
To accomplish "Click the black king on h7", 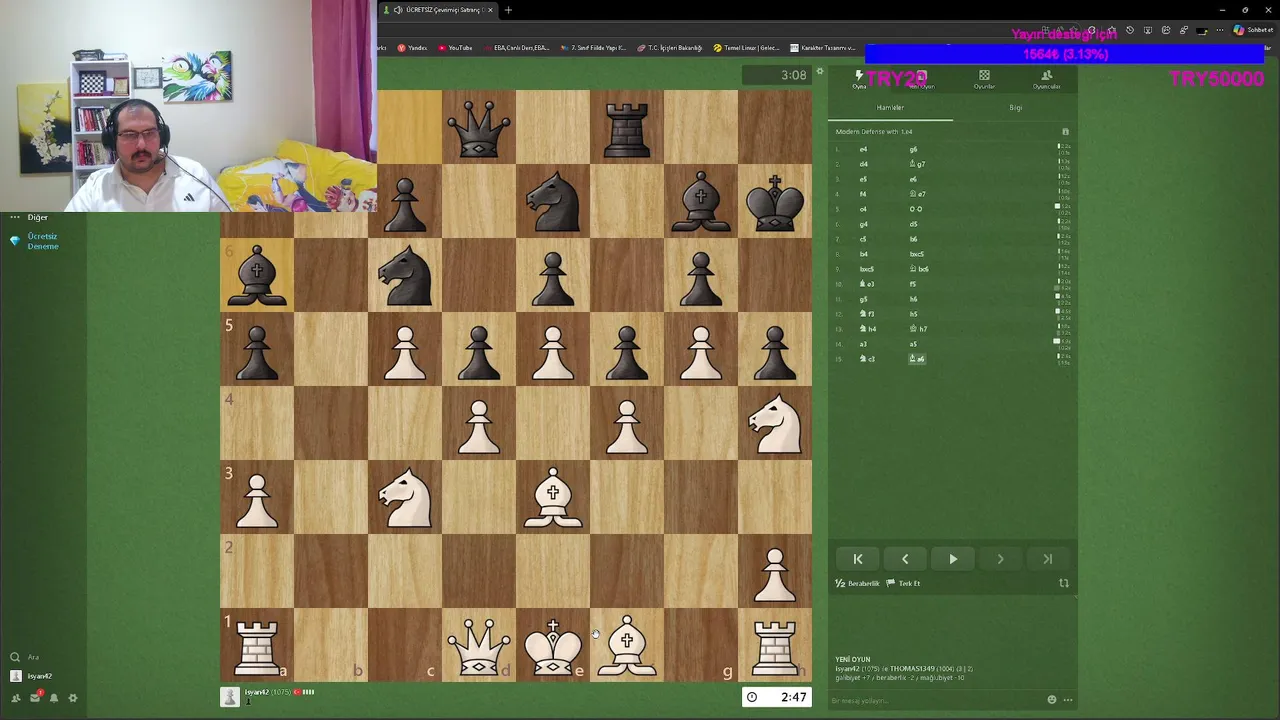I will (775, 201).
